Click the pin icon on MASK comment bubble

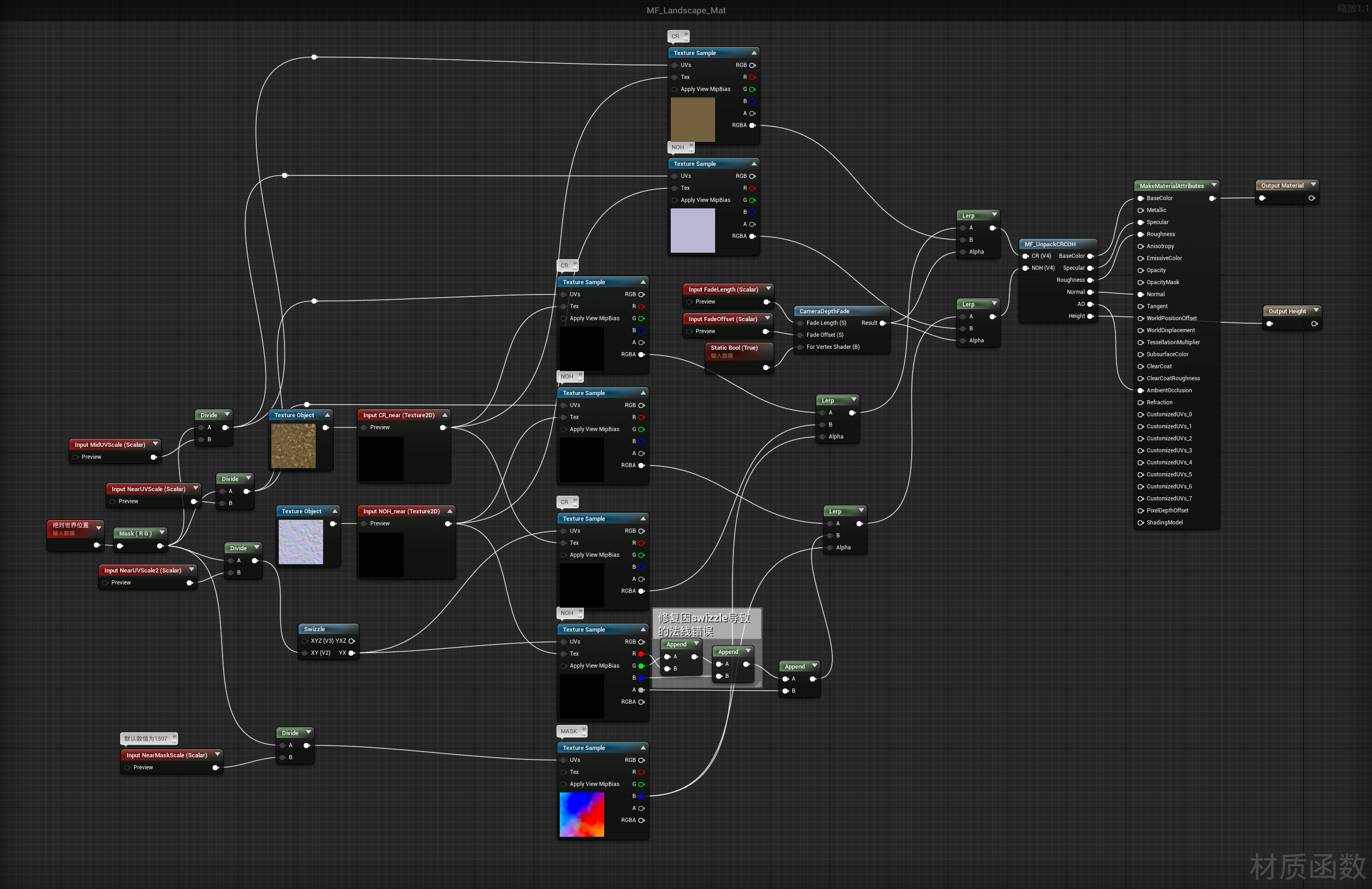pyautogui.click(x=583, y=730)
